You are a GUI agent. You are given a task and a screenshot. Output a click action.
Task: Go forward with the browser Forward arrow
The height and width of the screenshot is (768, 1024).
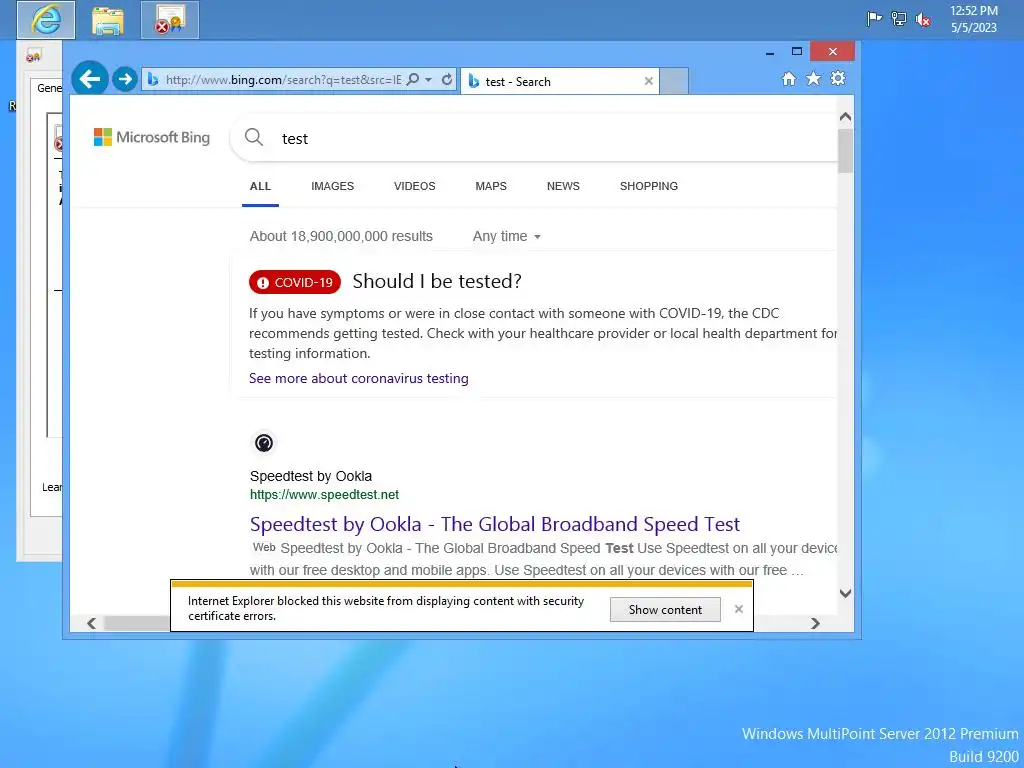[x=124, y=80]
